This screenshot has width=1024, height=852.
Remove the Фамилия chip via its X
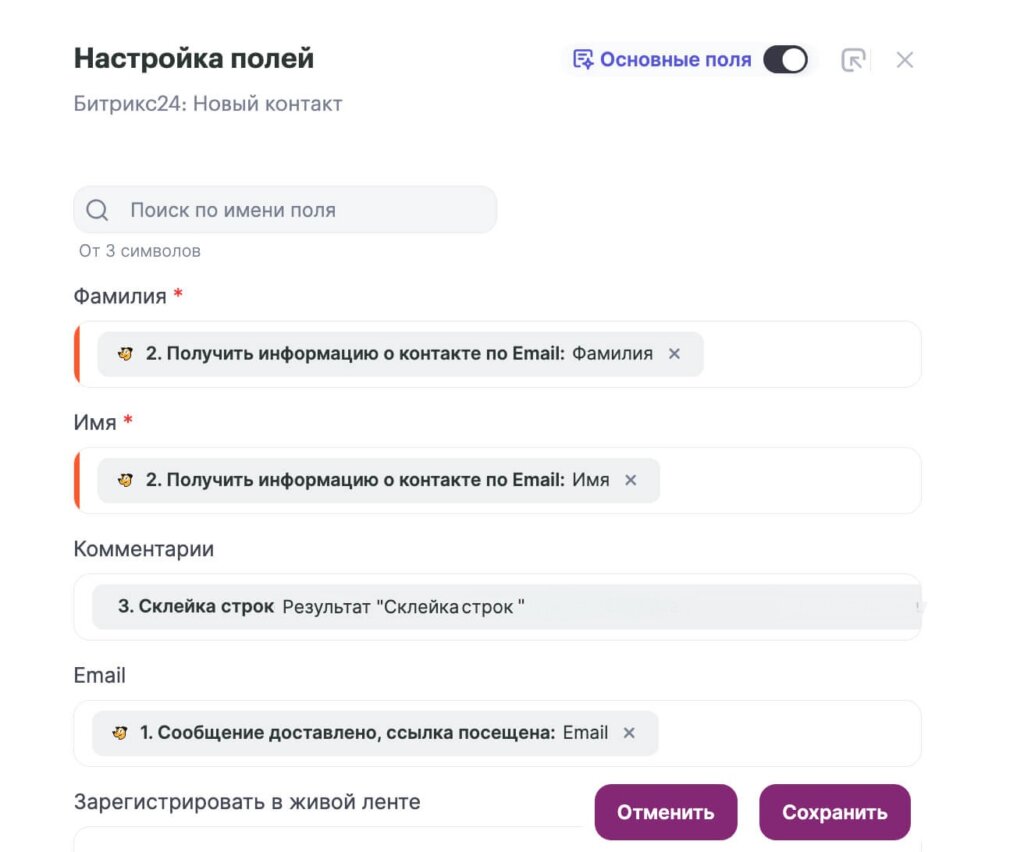click(x=675, y=354)
